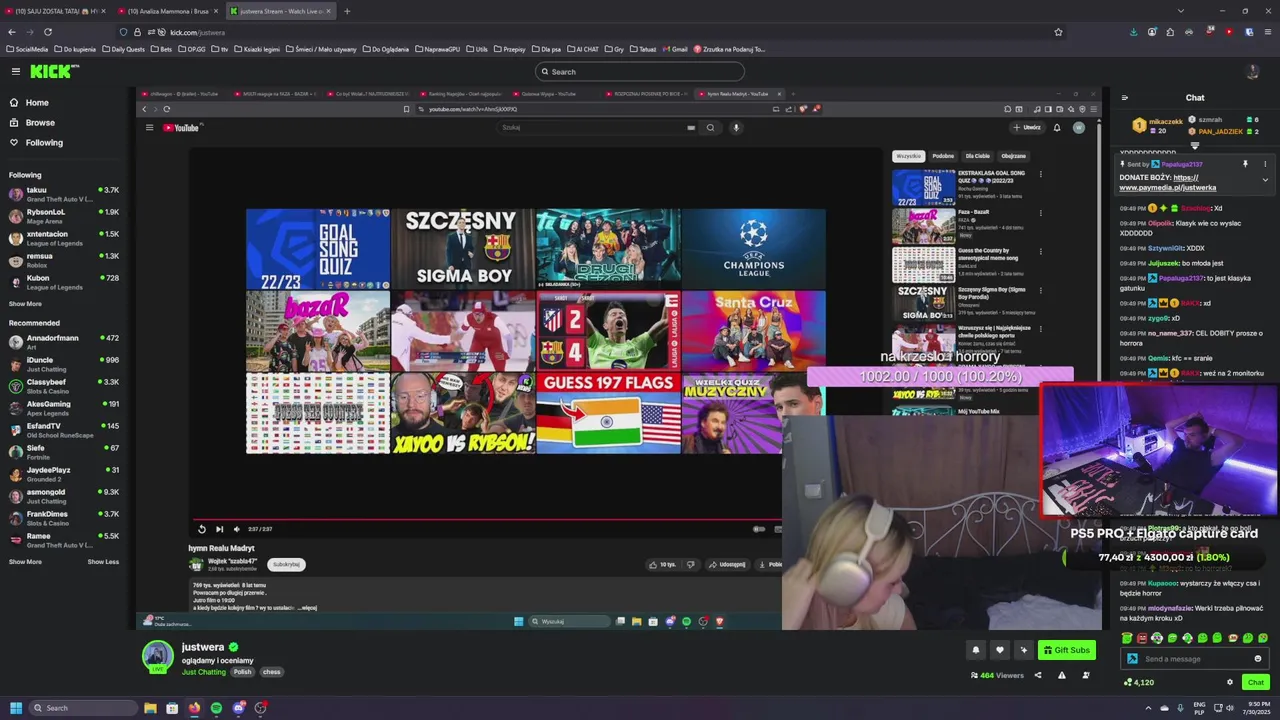
Task: Click the Kick logo
Action: [52, 71]
